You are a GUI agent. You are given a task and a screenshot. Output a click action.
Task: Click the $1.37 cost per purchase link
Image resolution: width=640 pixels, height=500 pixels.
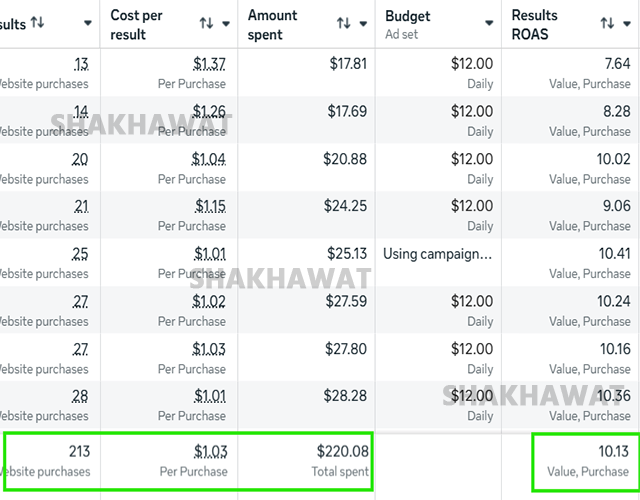click(x=210, y=64)
